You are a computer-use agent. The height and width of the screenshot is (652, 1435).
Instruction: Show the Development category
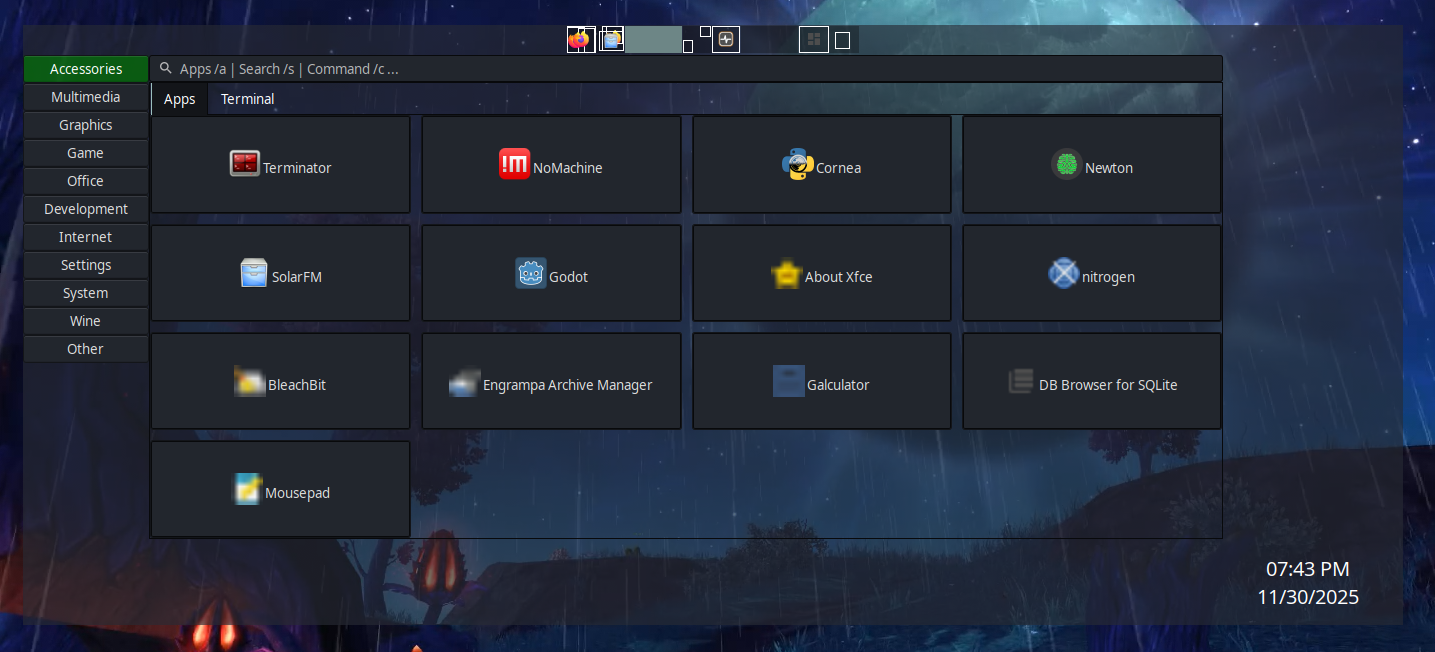85,208
